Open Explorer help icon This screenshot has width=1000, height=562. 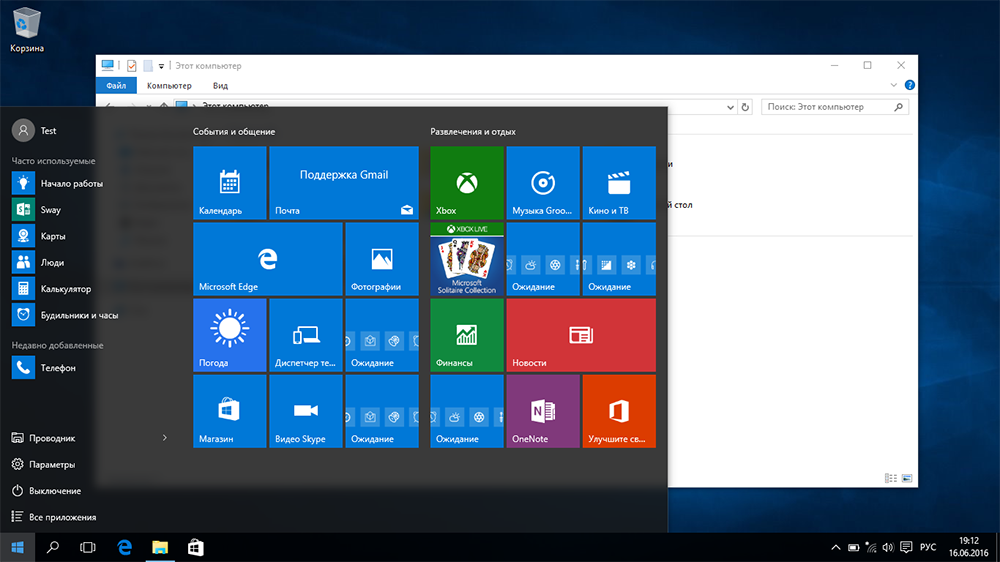point(909,85)
